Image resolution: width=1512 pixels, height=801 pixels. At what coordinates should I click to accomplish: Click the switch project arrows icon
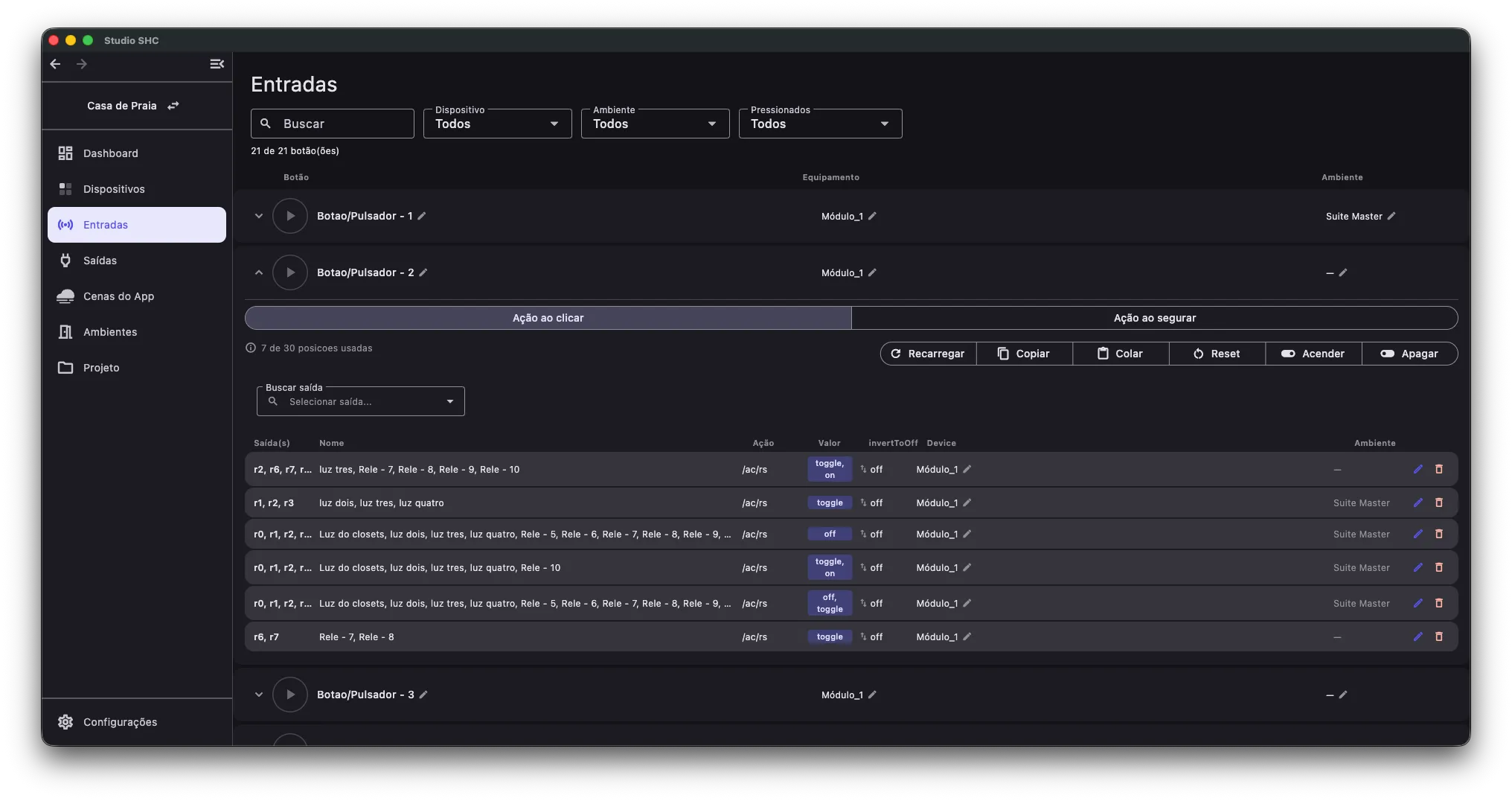tap(173, 106)
